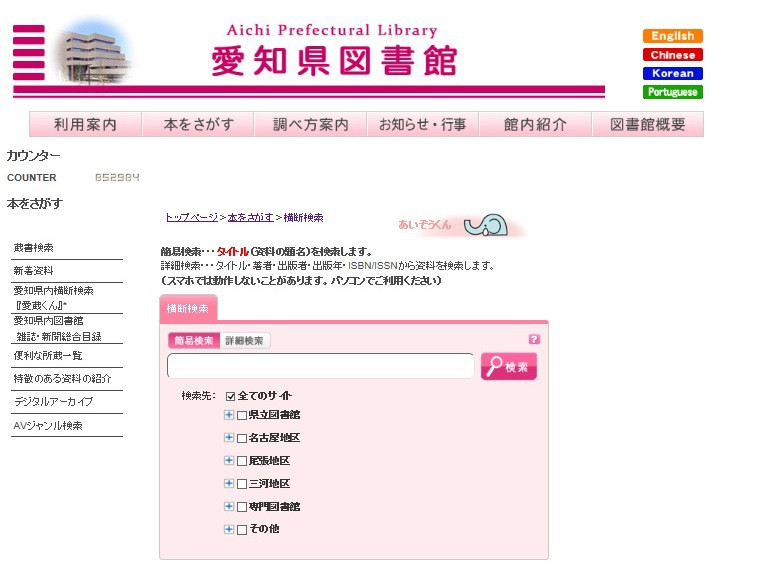Check the 尾張地区 checkbox
774x567 pixels.
(242, 461)
